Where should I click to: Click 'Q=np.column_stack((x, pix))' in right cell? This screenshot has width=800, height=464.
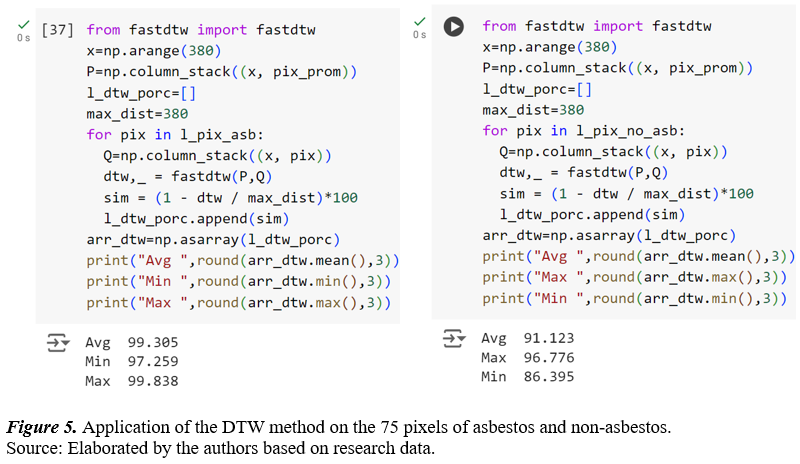613,152
